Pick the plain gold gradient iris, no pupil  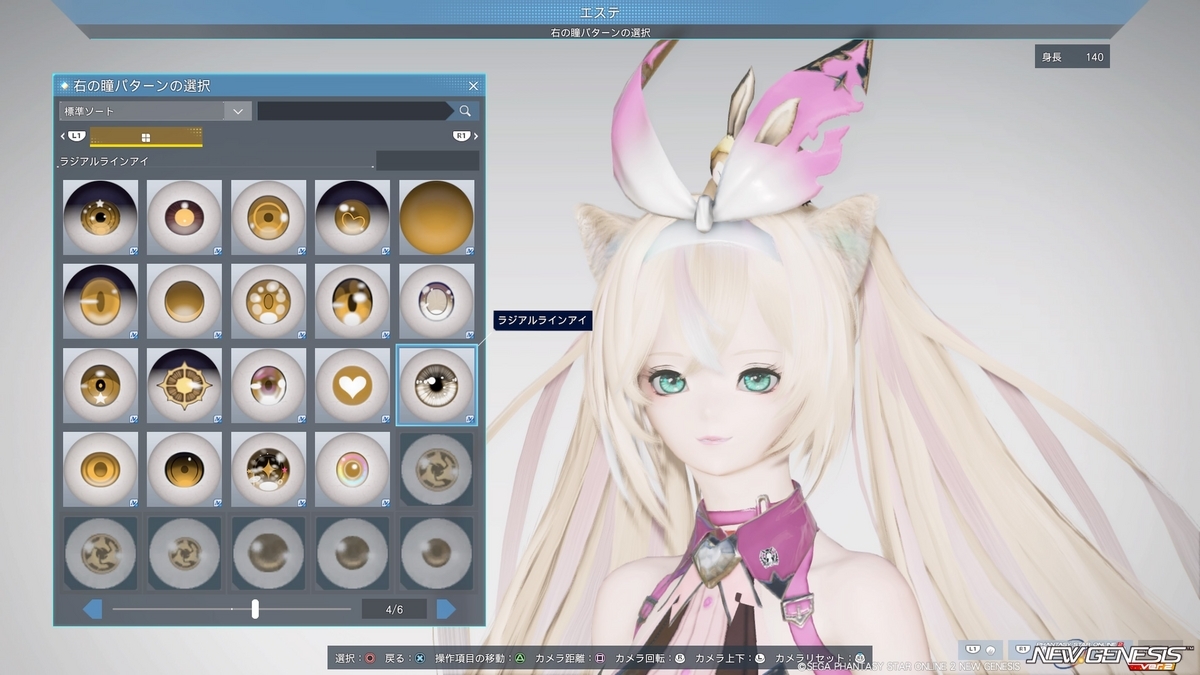click(185, 301)
